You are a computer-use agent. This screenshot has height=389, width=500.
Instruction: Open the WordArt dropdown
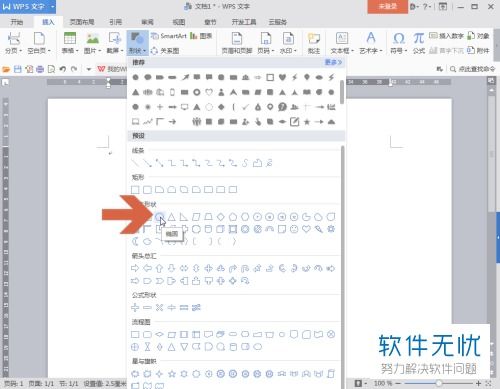tap(371, 43)
